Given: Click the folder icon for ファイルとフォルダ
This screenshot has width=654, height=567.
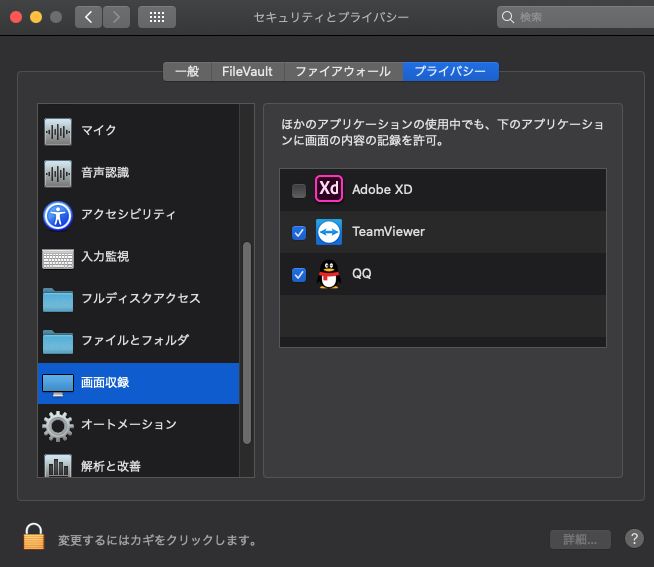Looking at the screenshot, I should pyautogui.click(x=58, y=342).
